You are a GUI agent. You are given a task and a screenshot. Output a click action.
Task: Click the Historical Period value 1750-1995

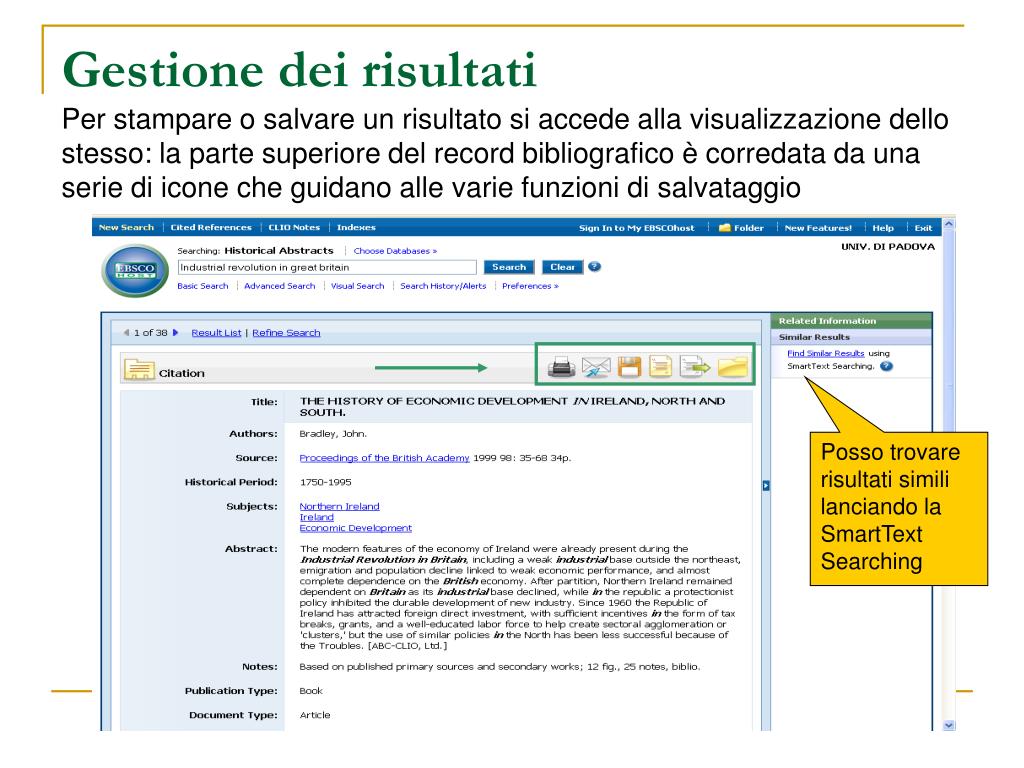pos(325,482)
